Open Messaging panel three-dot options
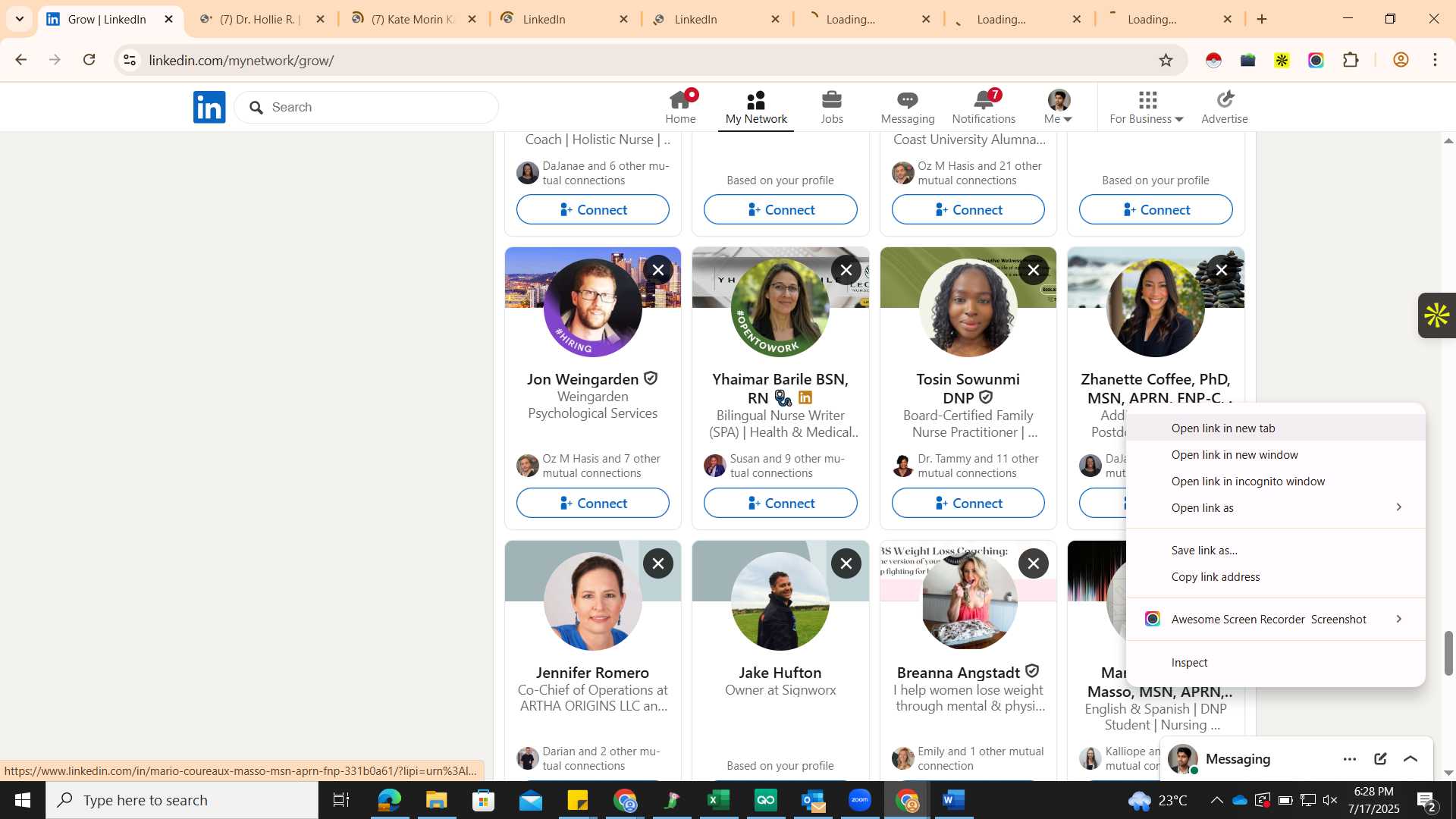 pyautogui.click(x=1350, y=759)
